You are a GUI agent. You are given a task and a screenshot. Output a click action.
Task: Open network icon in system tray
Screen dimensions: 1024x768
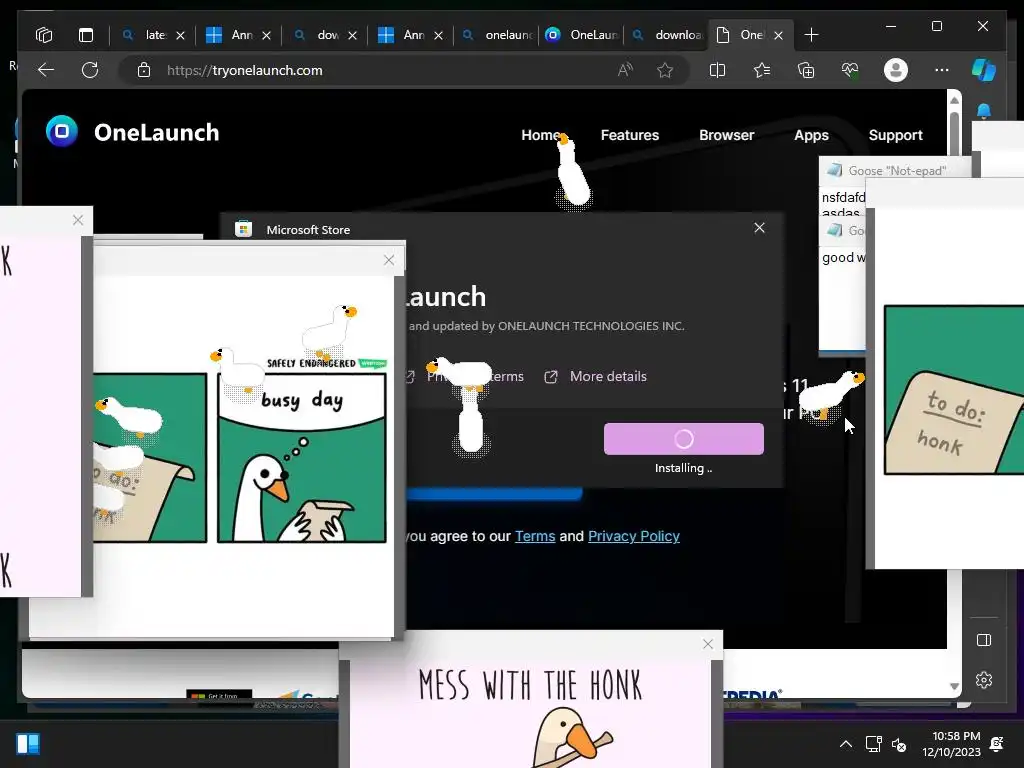tap(873, 744)
